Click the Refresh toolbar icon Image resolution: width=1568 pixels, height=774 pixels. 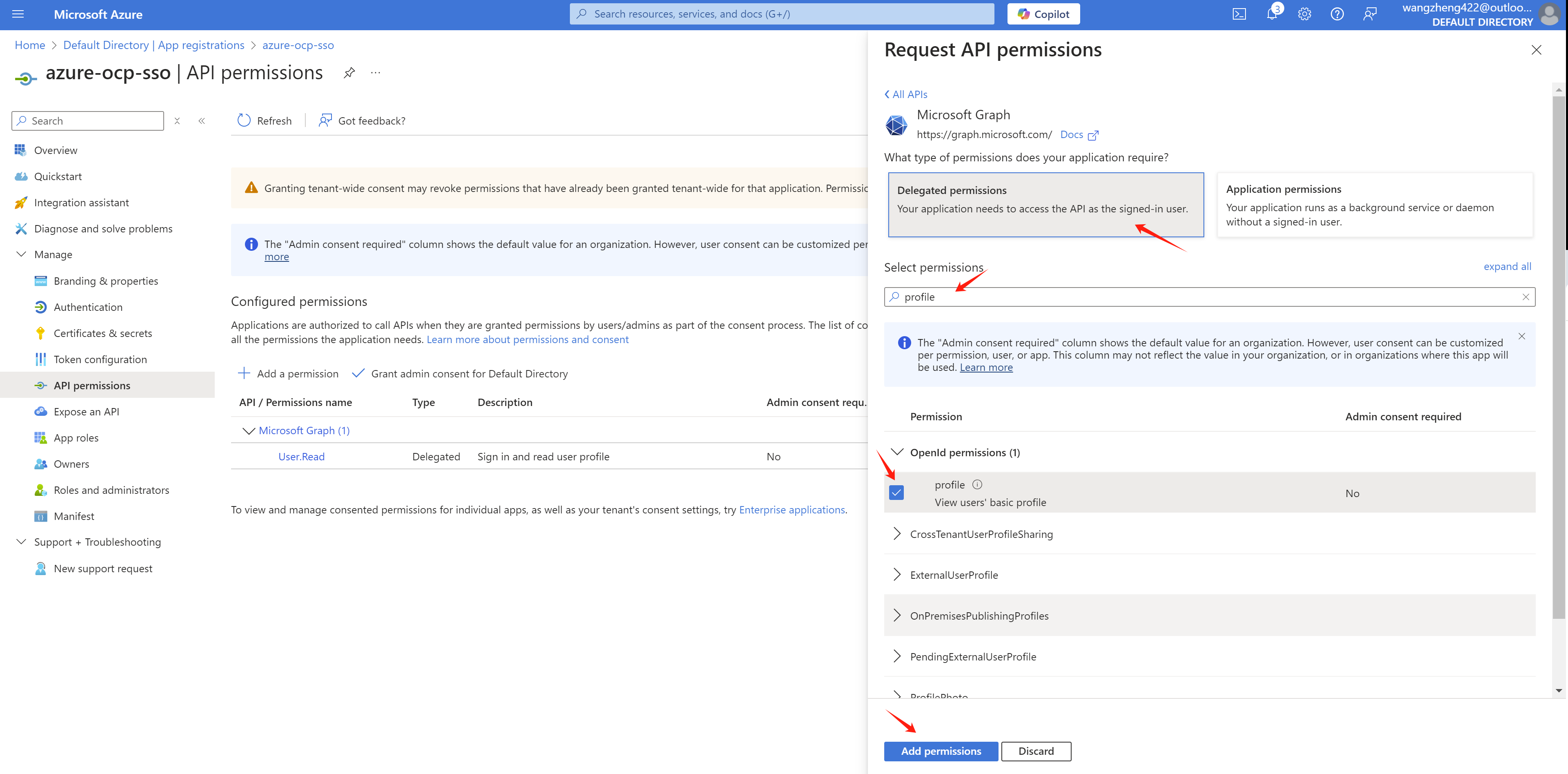tap(244, 120)
